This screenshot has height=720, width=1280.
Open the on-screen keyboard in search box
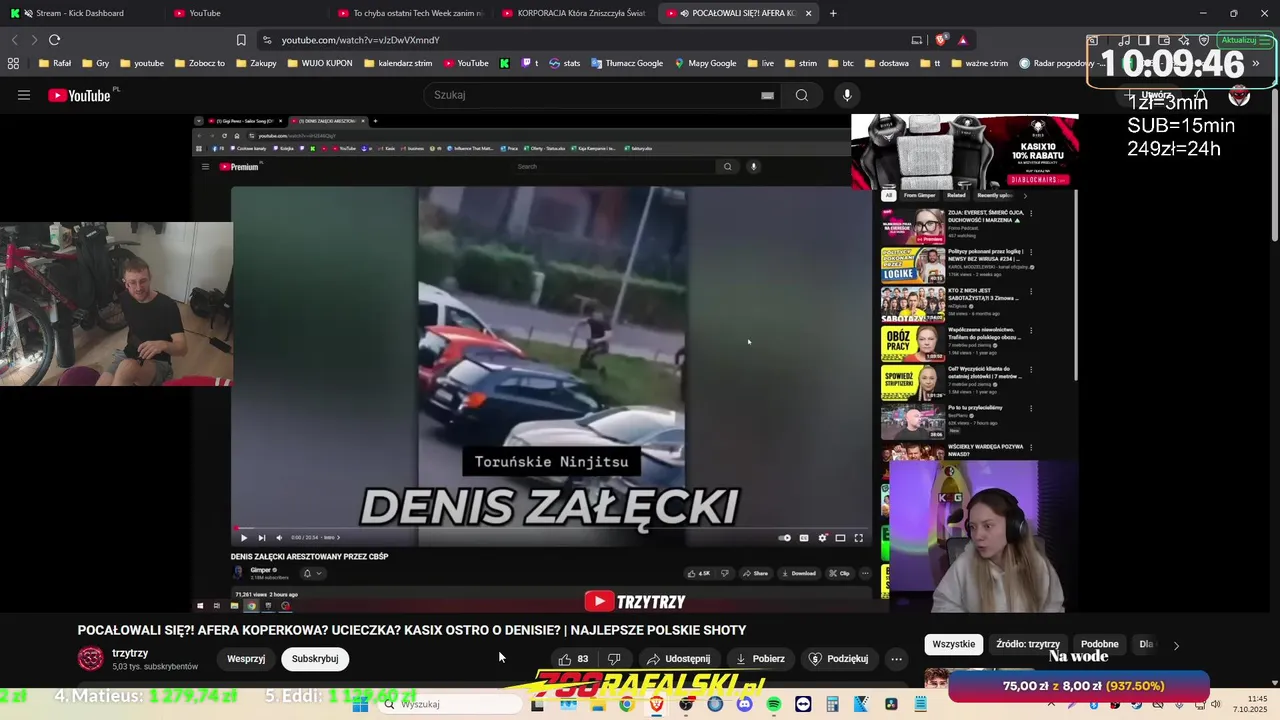[767, 95]
